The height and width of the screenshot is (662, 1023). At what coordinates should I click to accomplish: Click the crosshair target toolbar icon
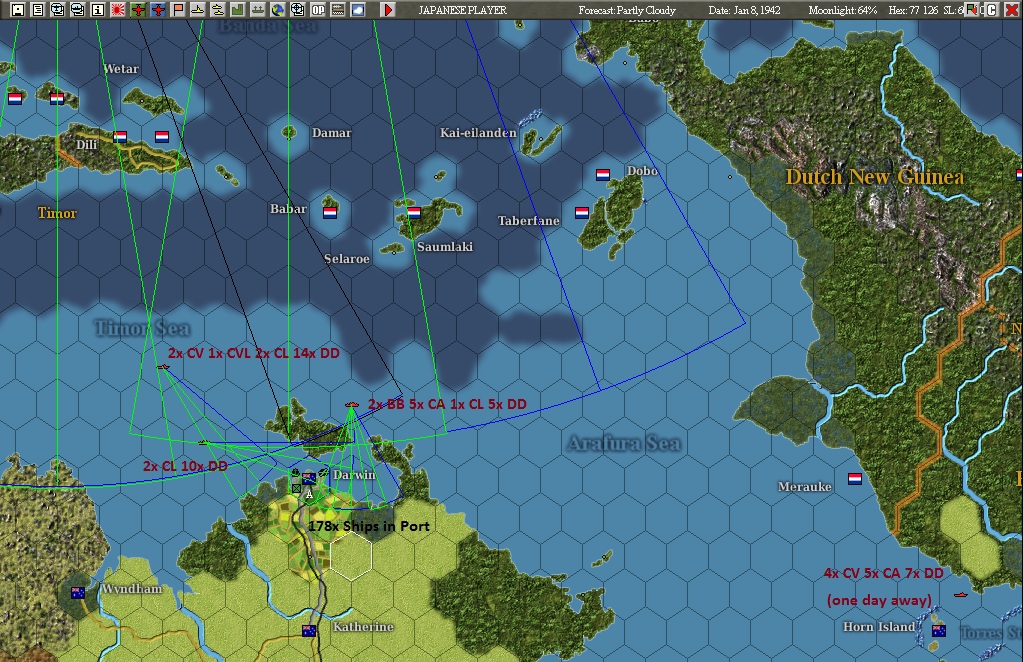(x=298, y=10)
